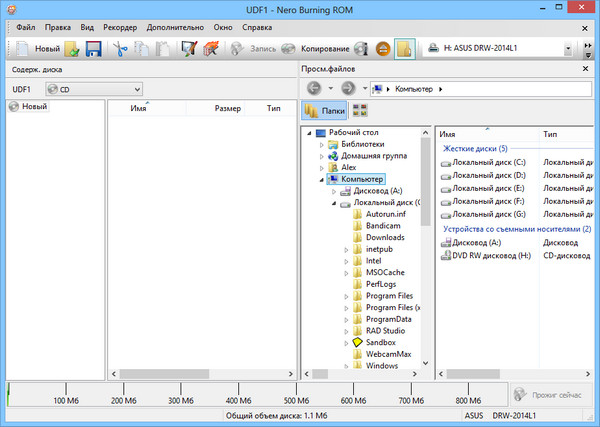
Task: Open the H: ASUS DRW-2014L1 recorder dropdown
Action: pyautogui.click(x=568, y=48)
